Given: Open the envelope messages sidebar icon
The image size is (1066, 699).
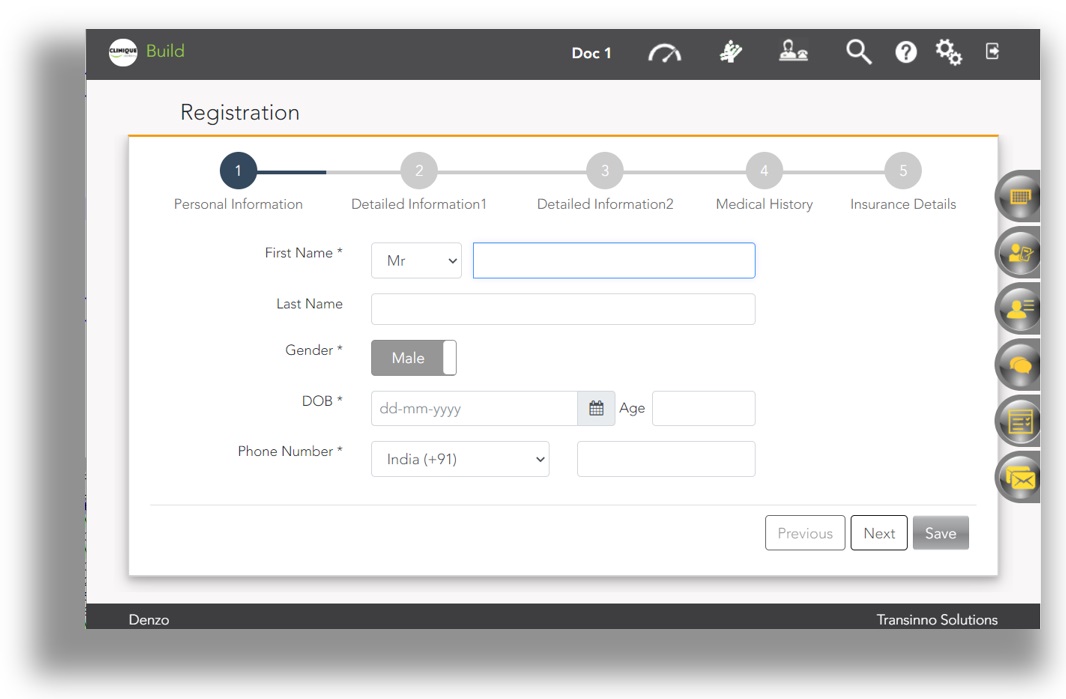Looking at the screenshot, I should pyautogui.click(x=1020, y=479).
